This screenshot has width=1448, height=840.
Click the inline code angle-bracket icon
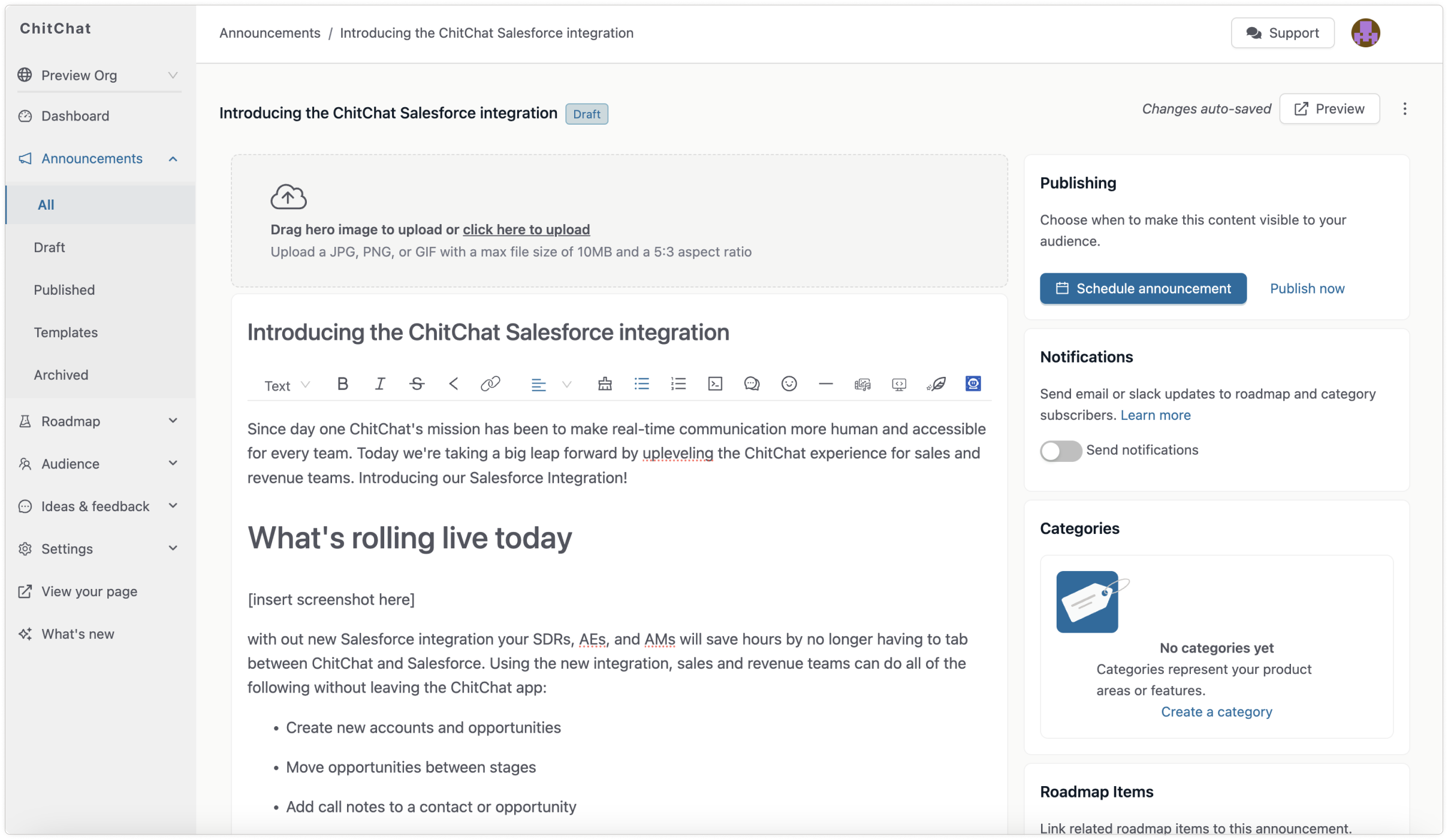pos(453,384)
